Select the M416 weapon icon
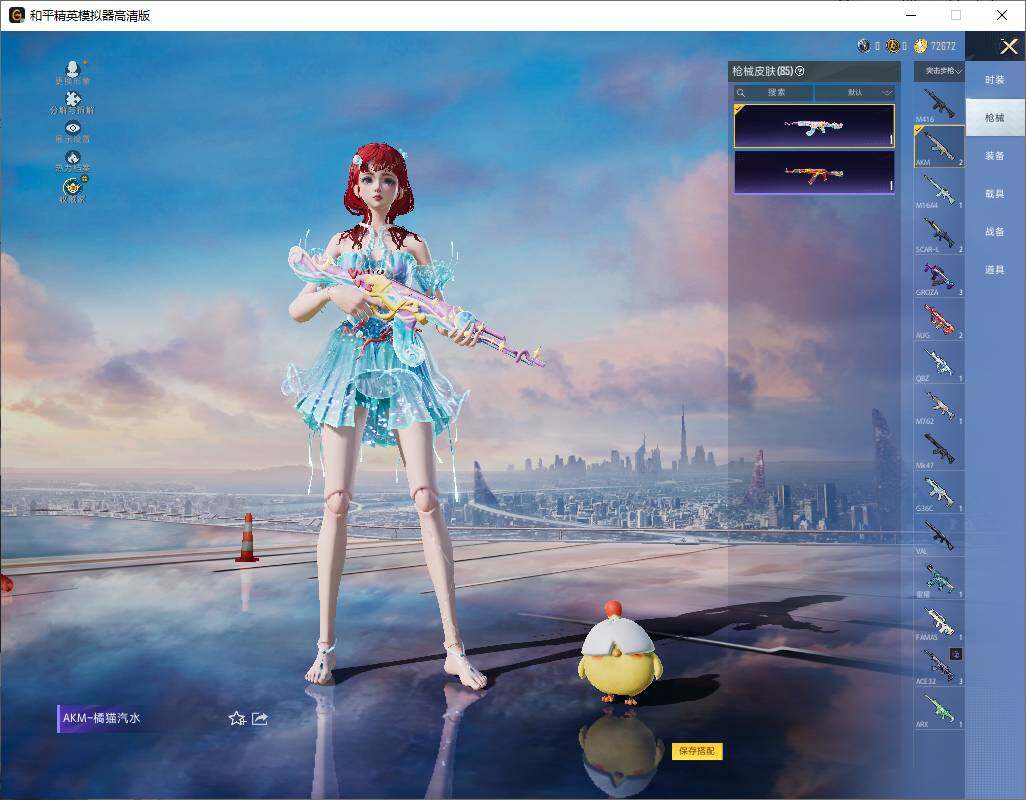This screenshot has width=1026, height=800. (x=939, y=103)
